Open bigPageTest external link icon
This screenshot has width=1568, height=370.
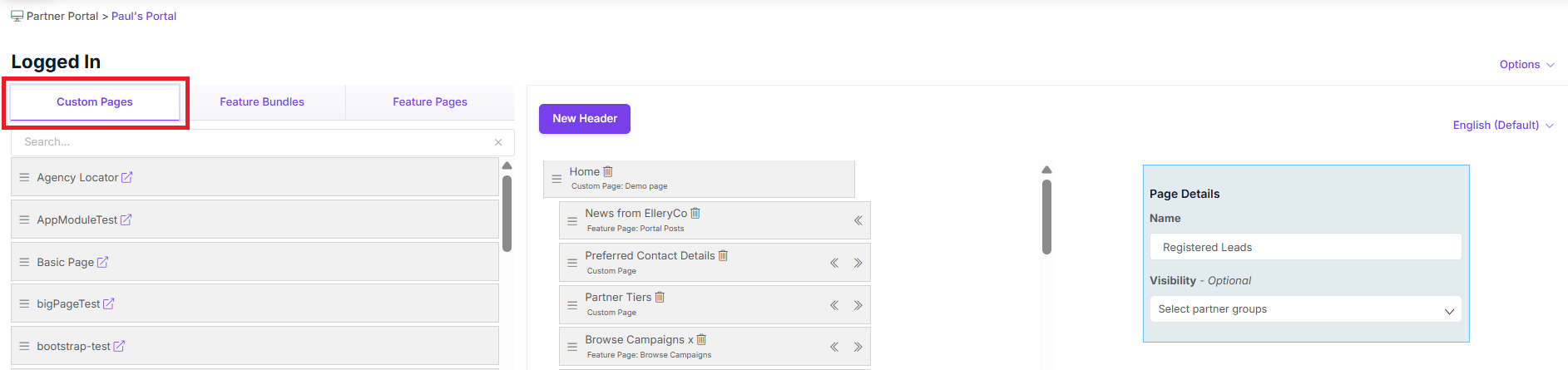coord(109,303)
